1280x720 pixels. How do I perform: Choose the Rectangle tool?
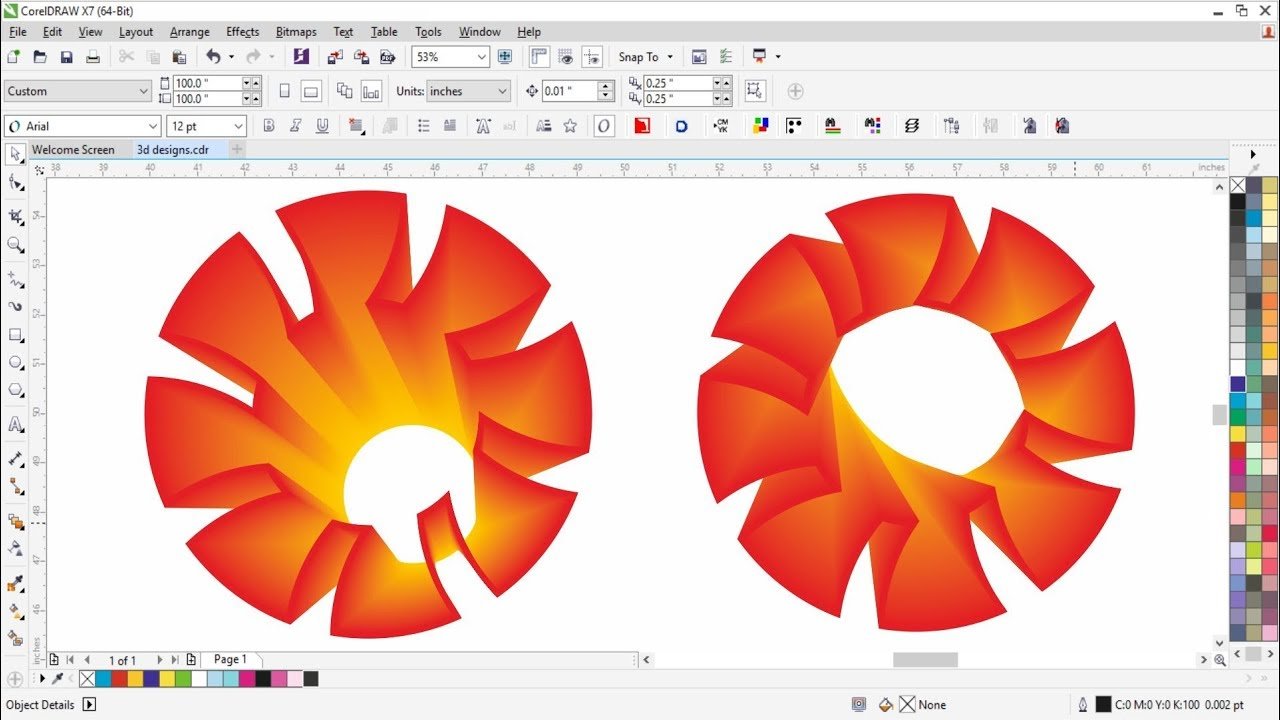click(15, 335)
